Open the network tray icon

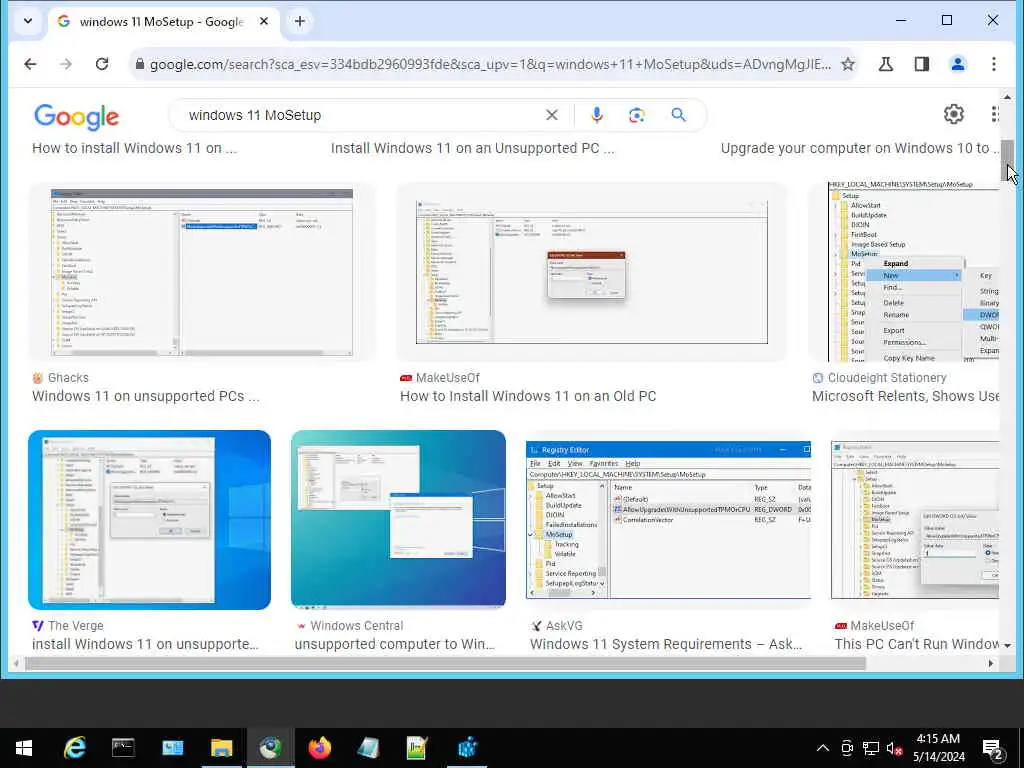click(x=871, y=748)
